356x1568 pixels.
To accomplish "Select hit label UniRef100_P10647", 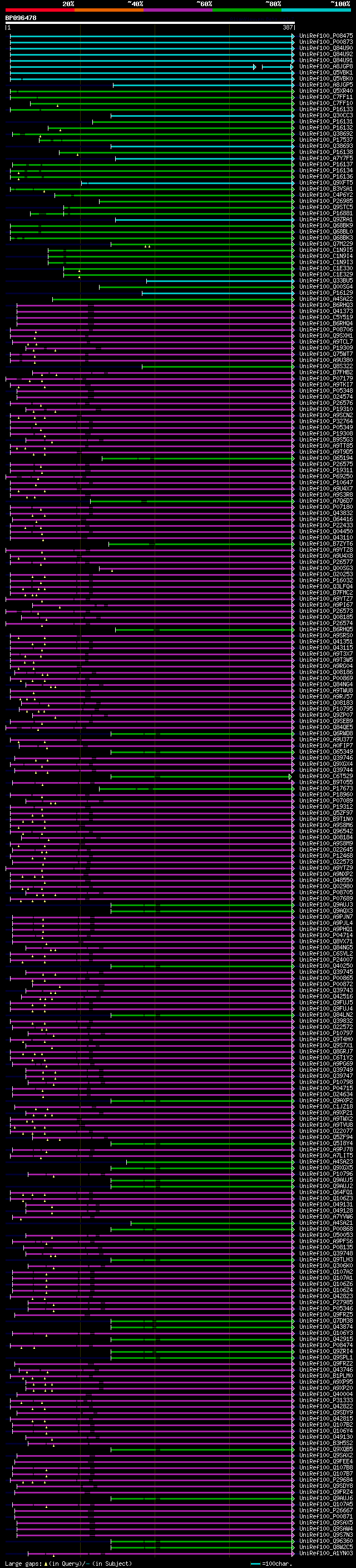I will point(325,482).
